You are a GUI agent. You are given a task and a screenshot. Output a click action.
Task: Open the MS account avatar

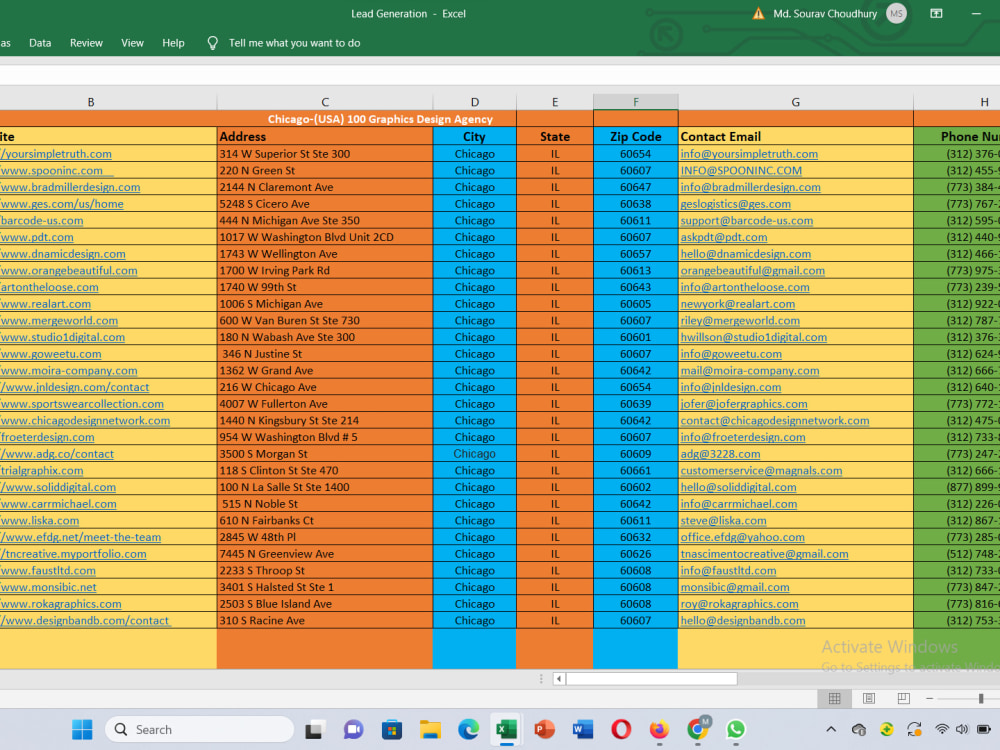click(x=896, y=13)
